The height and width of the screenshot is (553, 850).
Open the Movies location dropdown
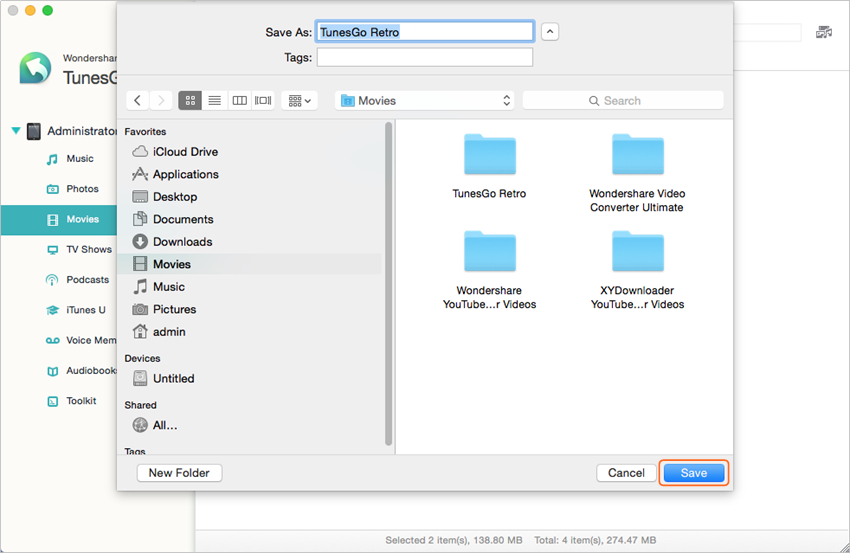coord(425,100)
